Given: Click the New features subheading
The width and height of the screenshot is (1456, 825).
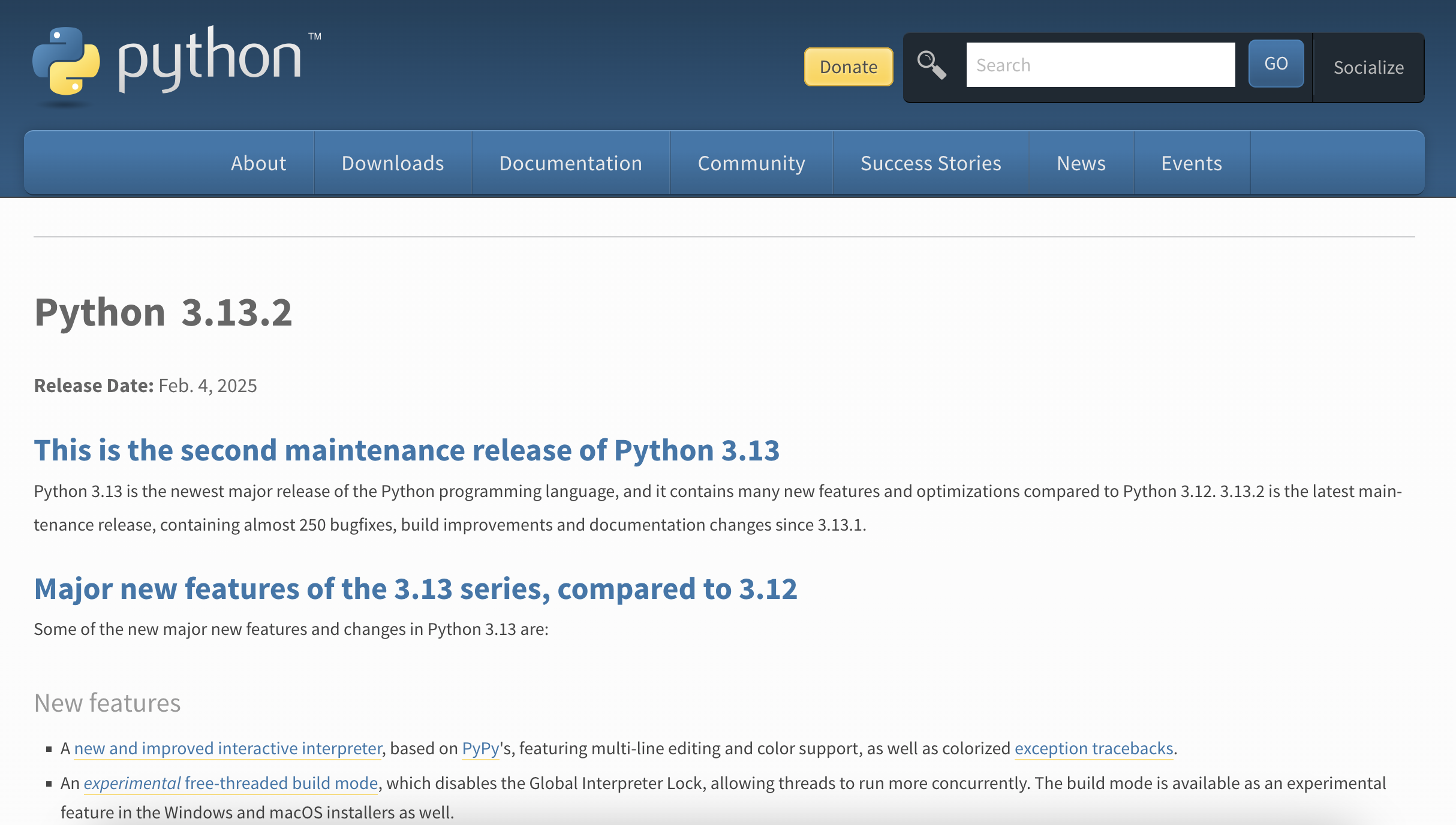Looking at the screenshot, I should pos(107,703).
